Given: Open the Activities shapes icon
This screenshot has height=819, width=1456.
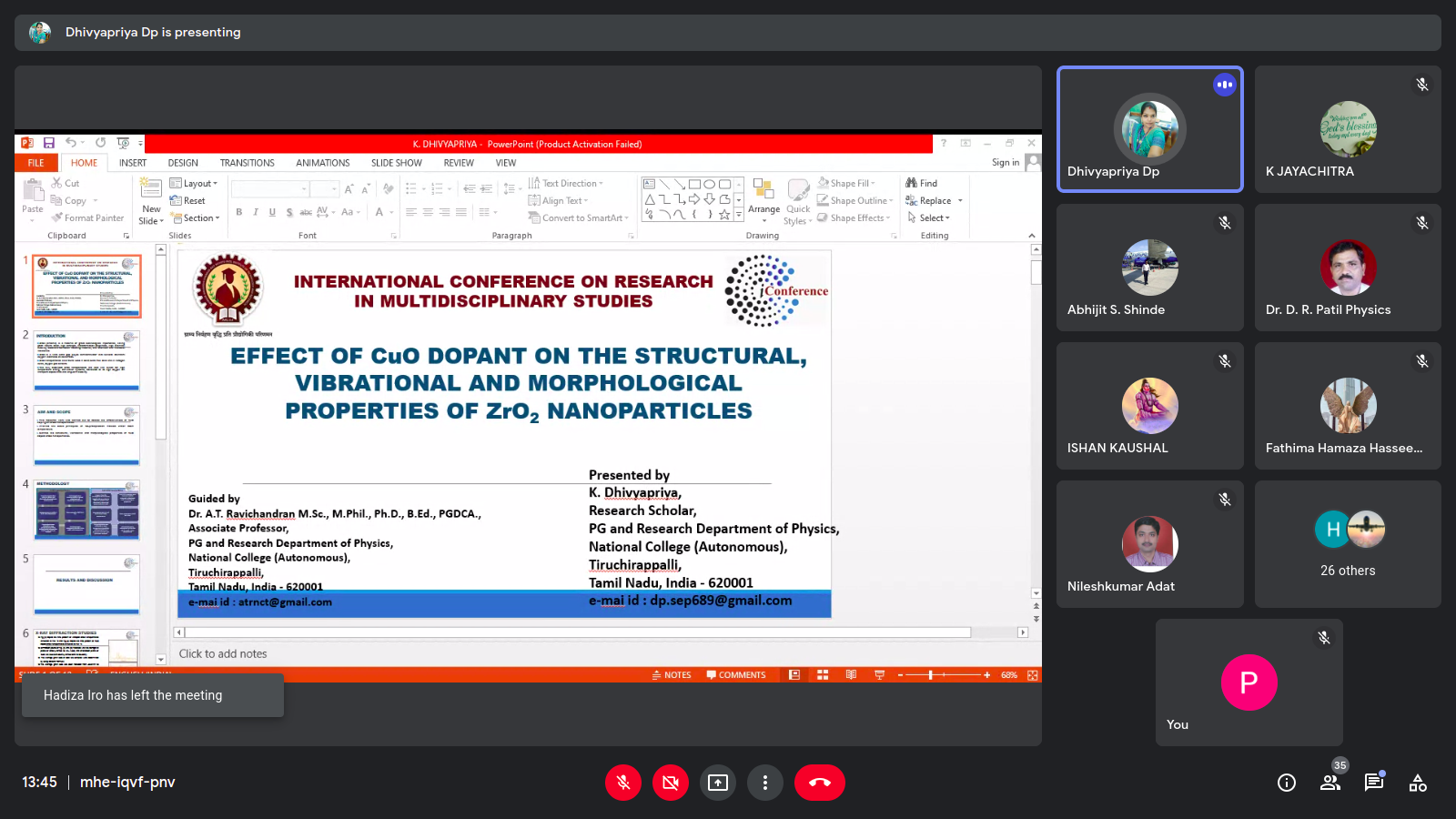Looking at the screenshot, I should (1418, 783).
